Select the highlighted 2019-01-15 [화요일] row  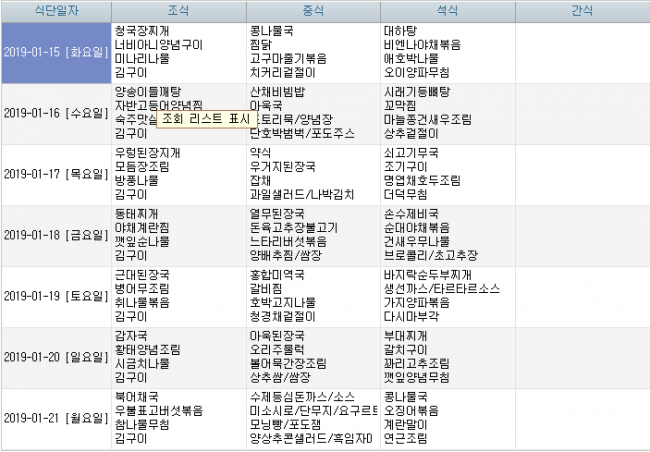pyautogui.click(x=55, y=52)
